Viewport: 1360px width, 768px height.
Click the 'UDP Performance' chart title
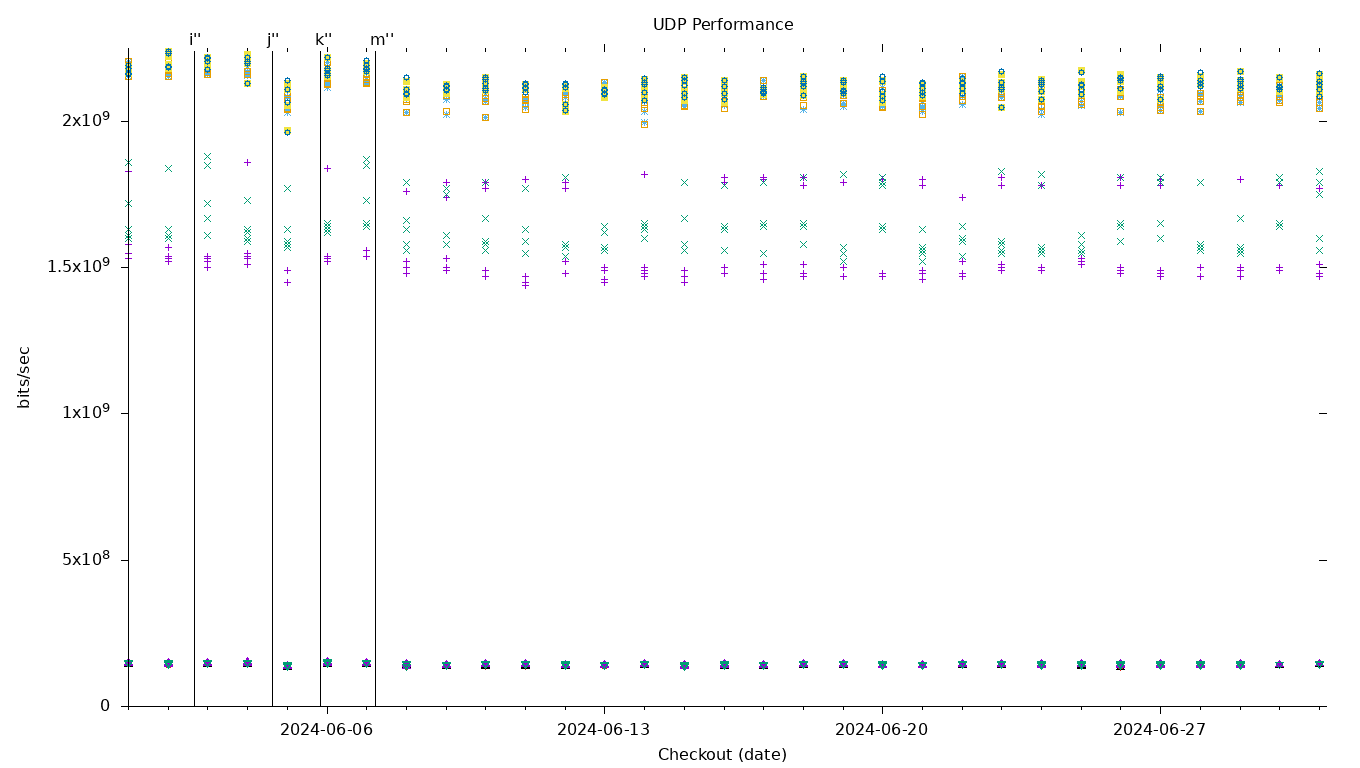[x=723, y=25]
